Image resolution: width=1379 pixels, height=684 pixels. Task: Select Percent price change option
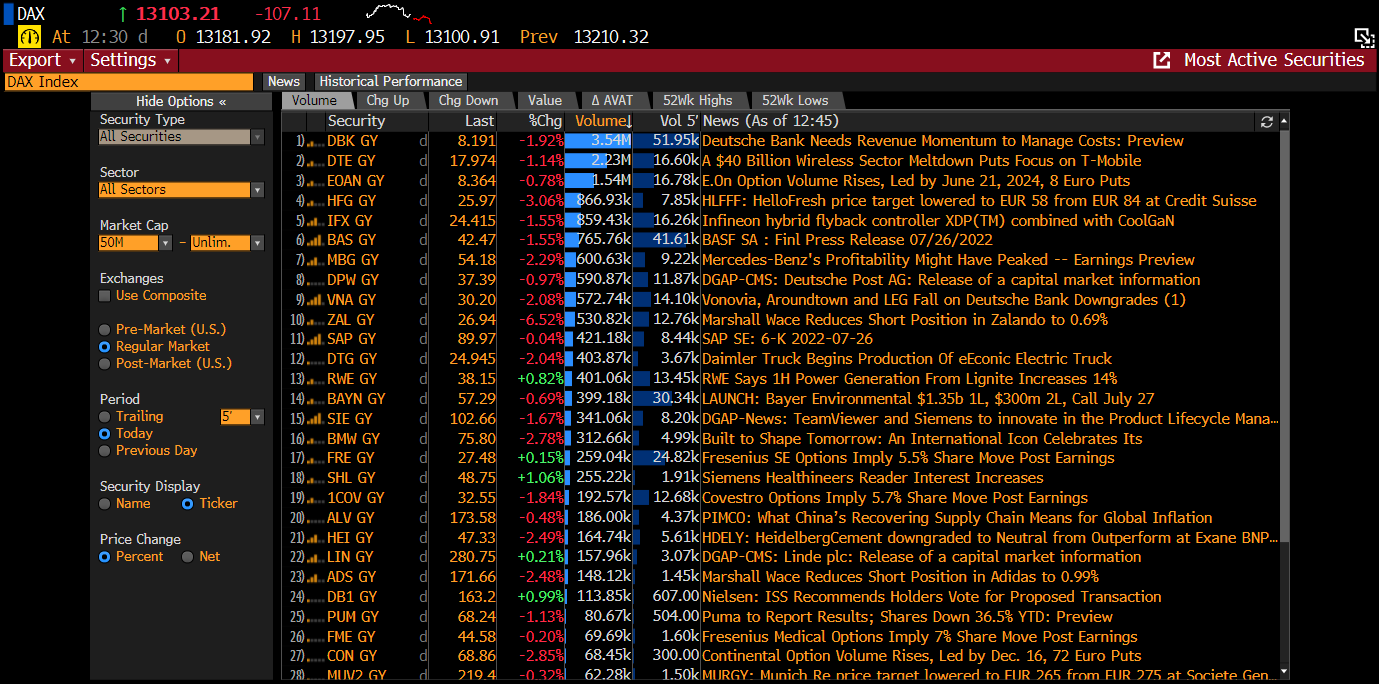click(x=105, y=557)
